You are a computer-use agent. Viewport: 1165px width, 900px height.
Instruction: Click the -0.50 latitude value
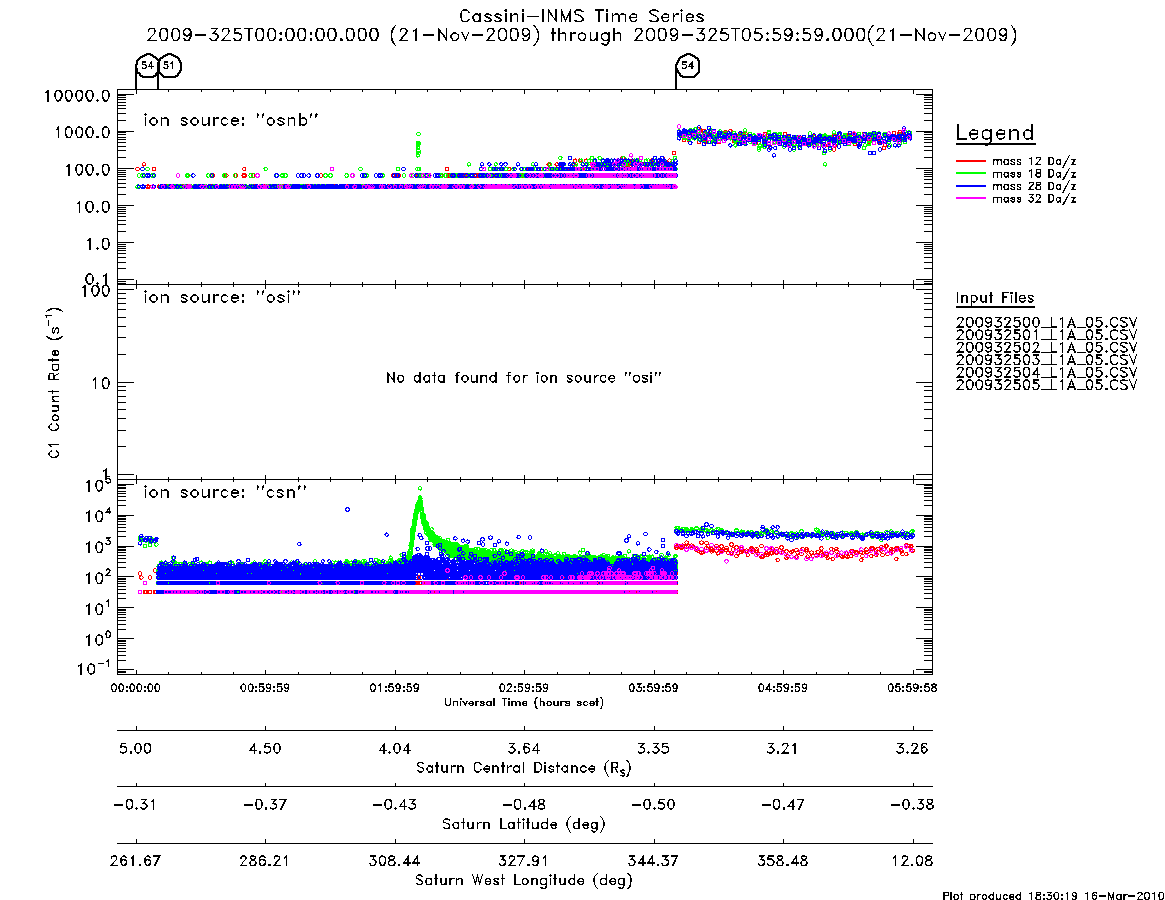653,805
